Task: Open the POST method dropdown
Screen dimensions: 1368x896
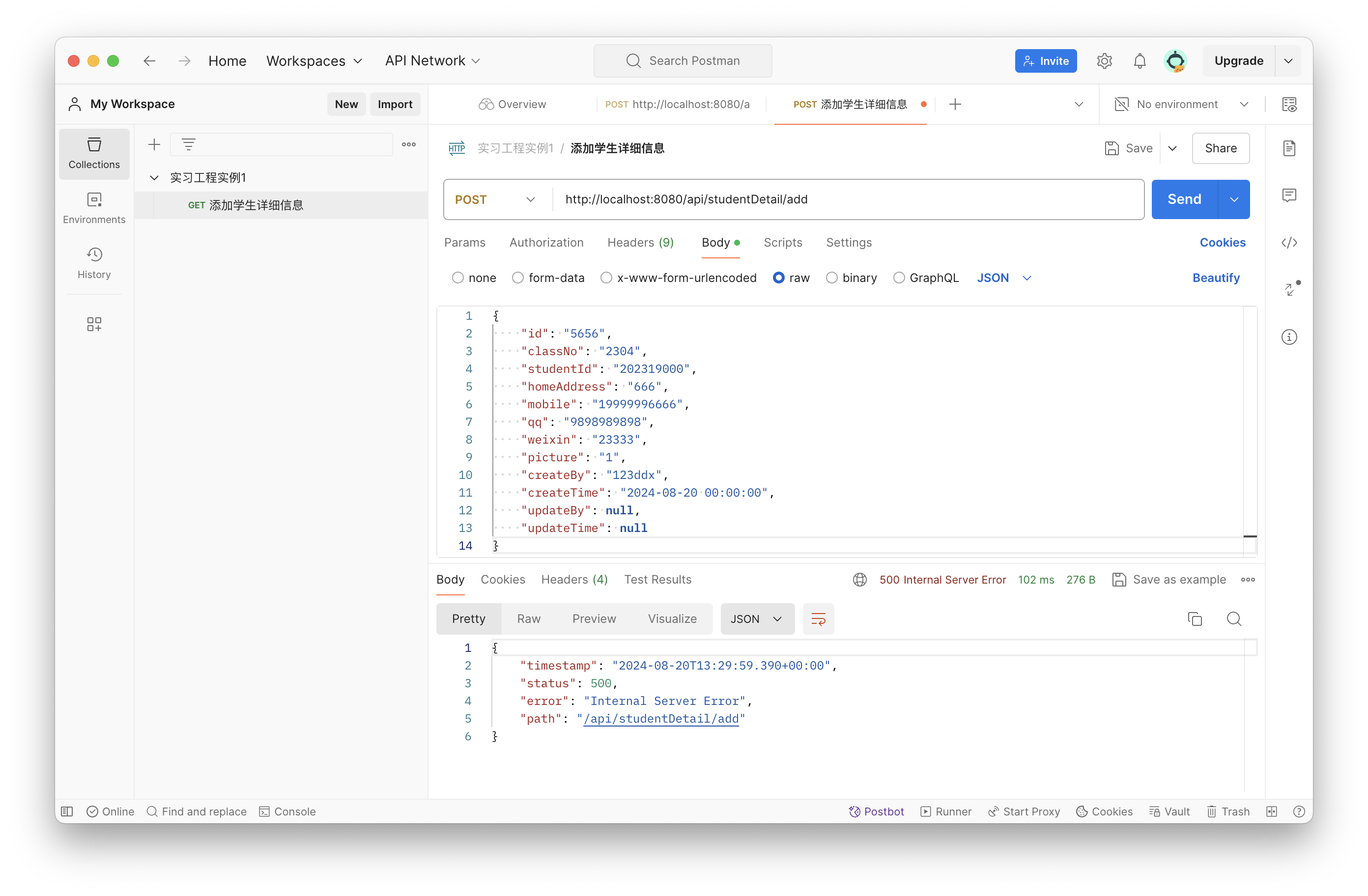Action: 495,199
